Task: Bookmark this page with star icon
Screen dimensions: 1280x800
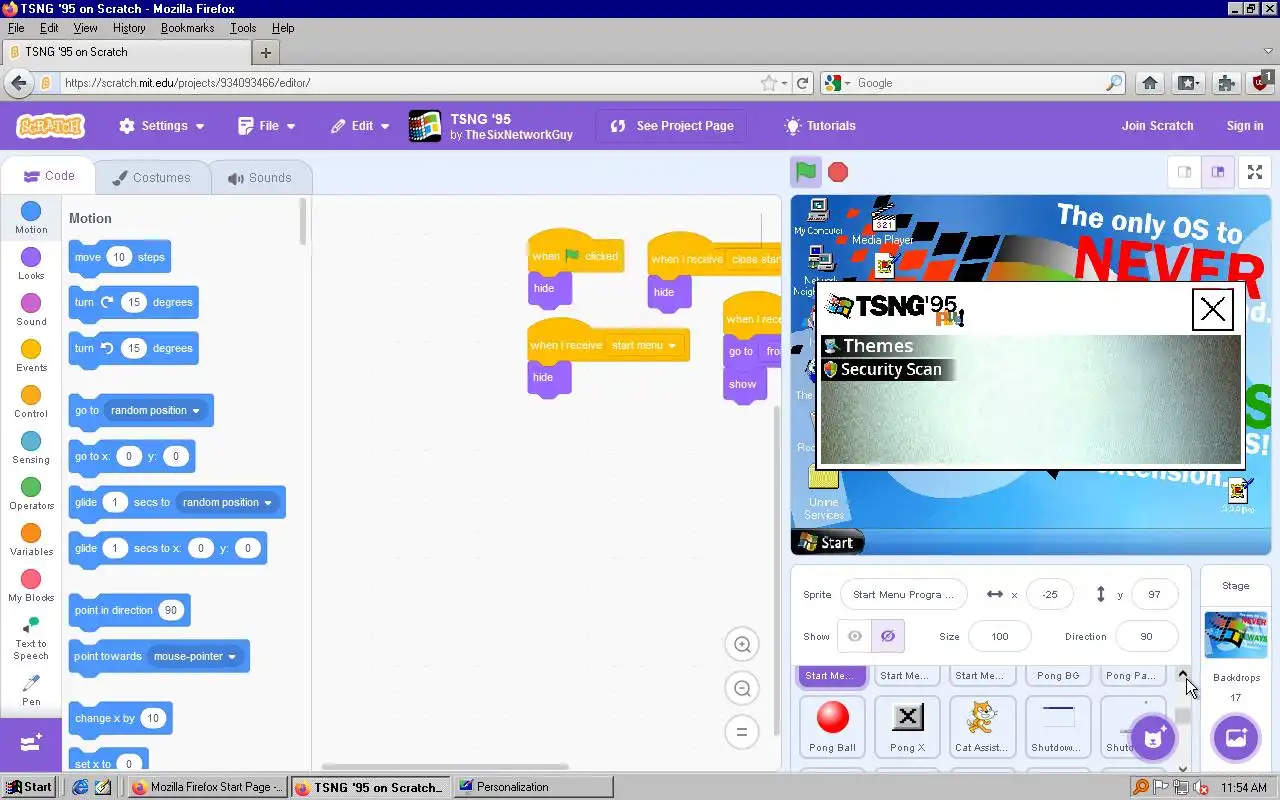Action: coord(768,83)
